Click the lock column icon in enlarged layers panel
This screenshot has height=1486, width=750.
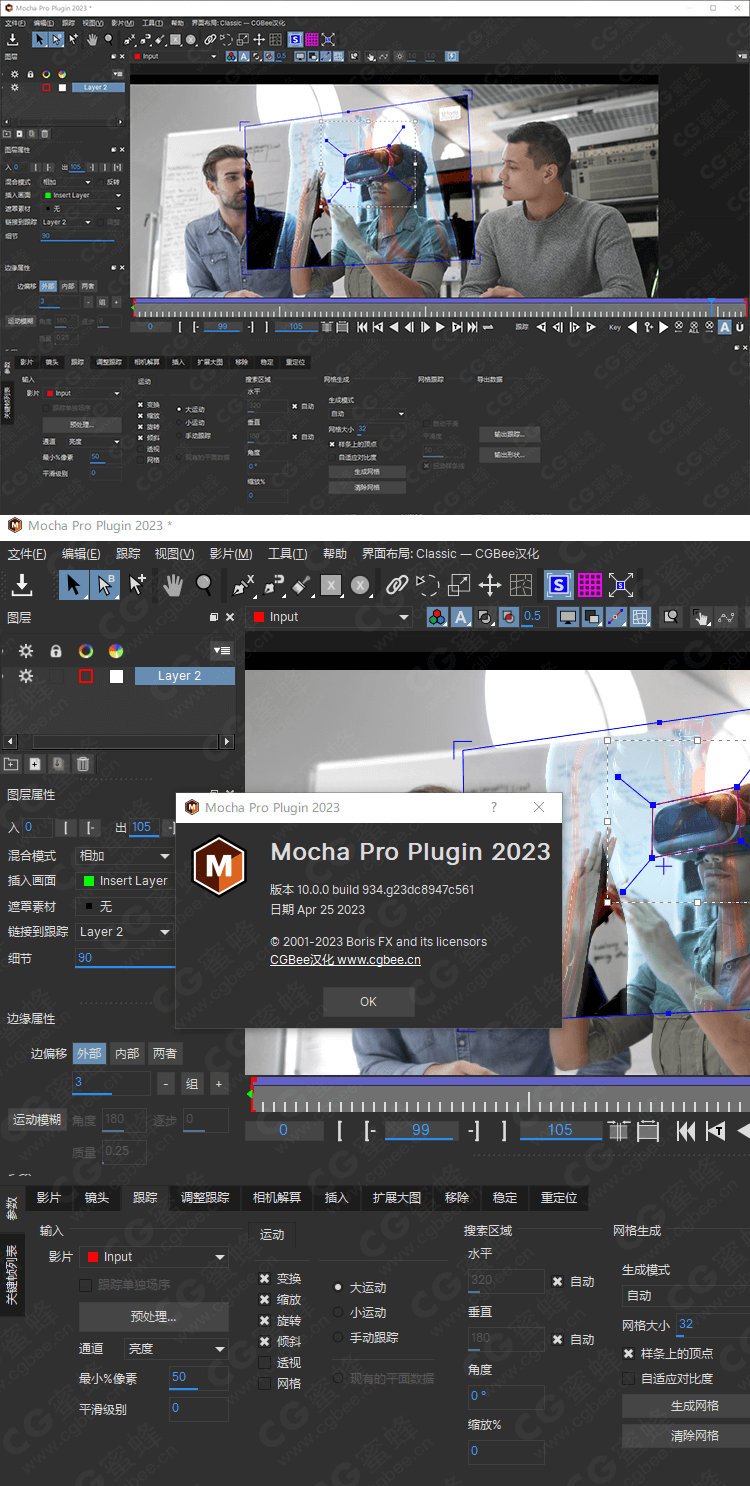point(56,651)
